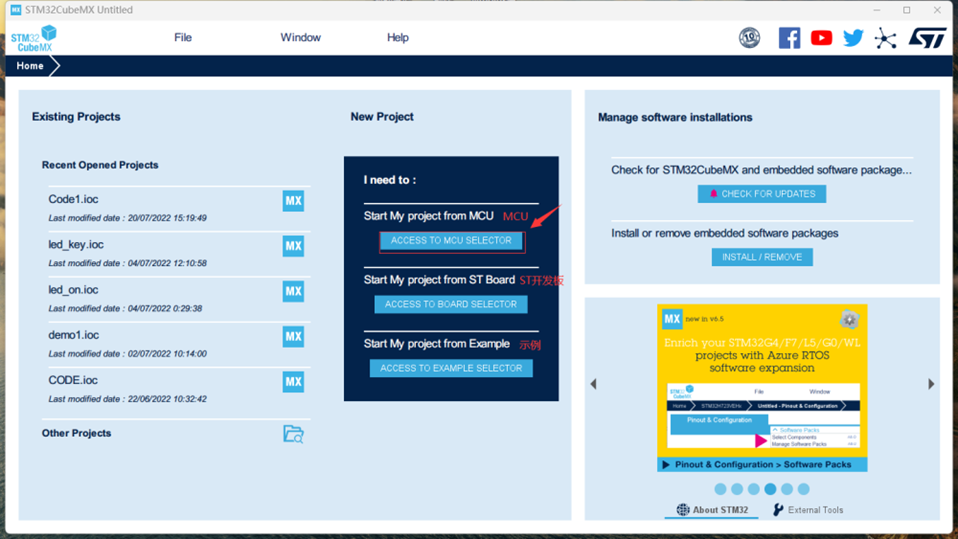Select the second carousel dot
The width and height of the screenshot is (958, 539).
737,489
